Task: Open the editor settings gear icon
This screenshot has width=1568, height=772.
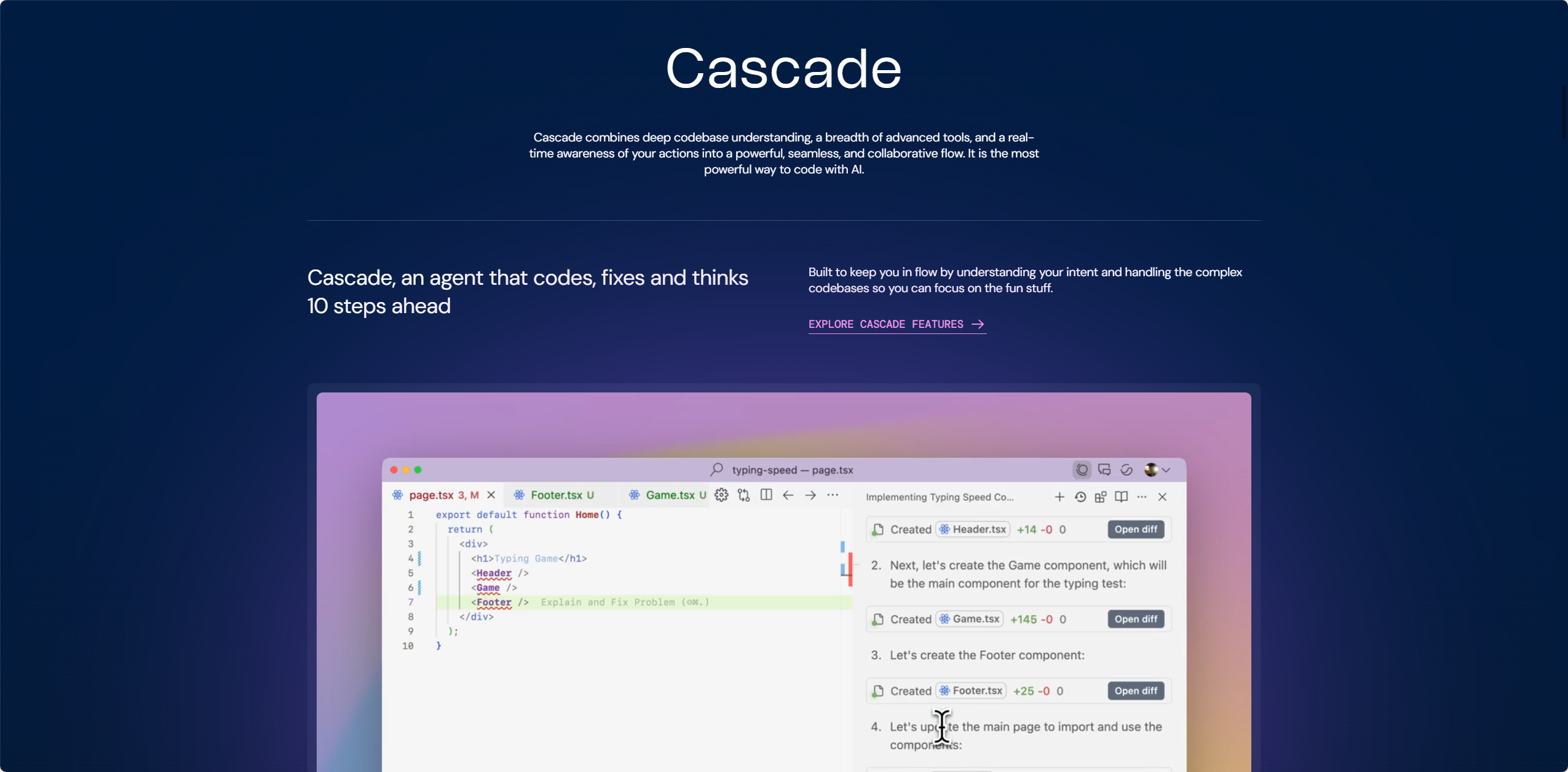Action: (x=721, y=495)
